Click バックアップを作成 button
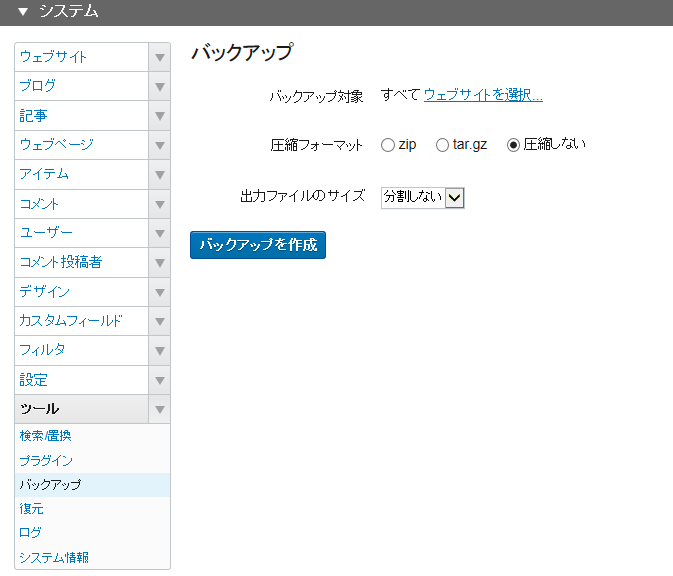This screenshot has width=673, height=576. click(258, 245)
